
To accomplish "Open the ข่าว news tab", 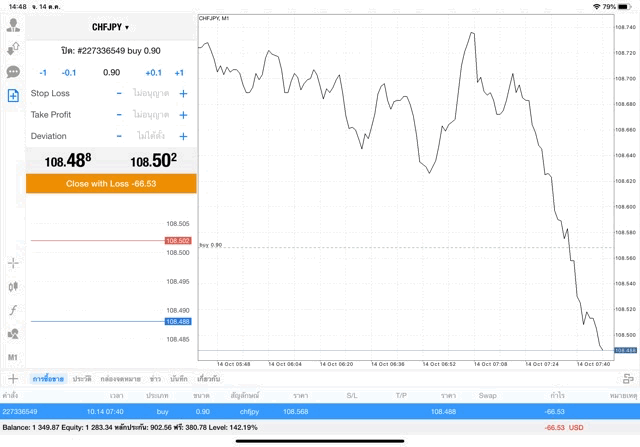I will click(155, 379).
